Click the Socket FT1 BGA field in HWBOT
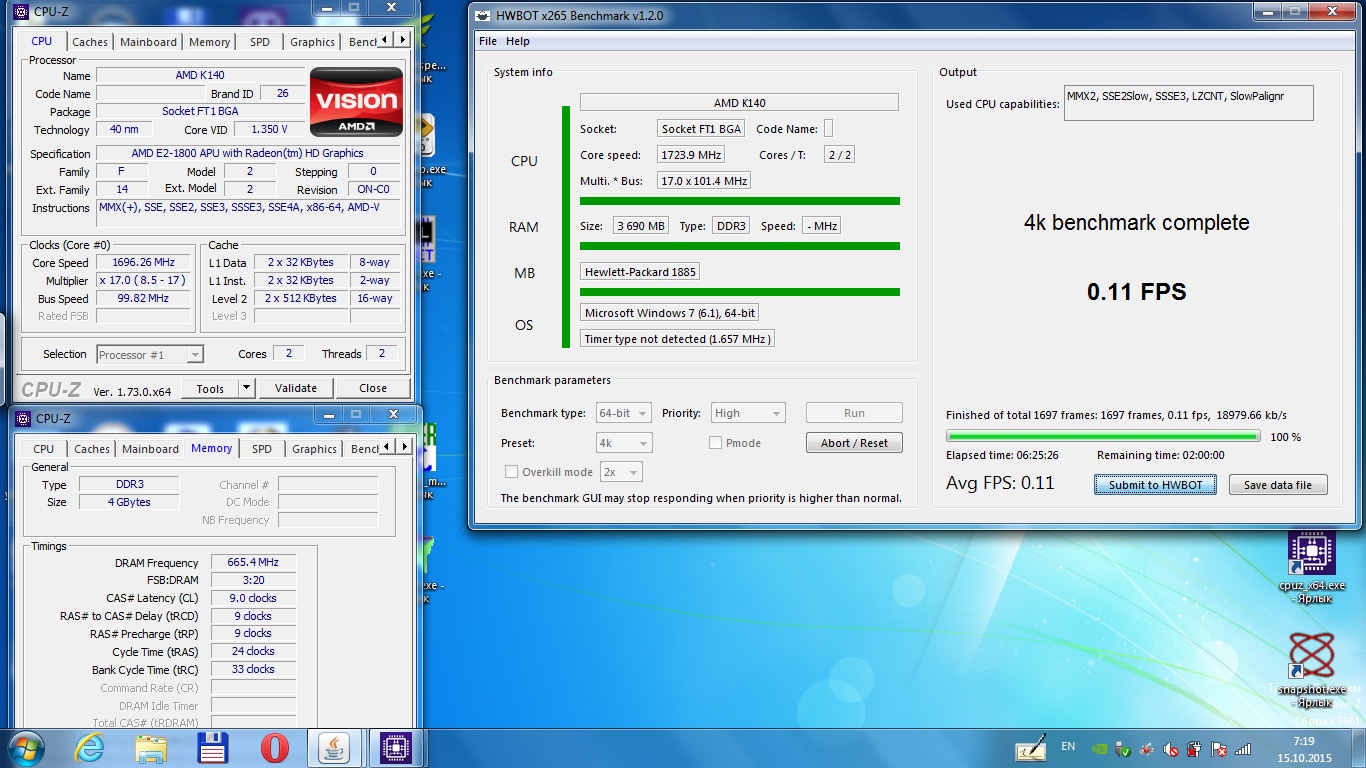 tap(701, 129)
